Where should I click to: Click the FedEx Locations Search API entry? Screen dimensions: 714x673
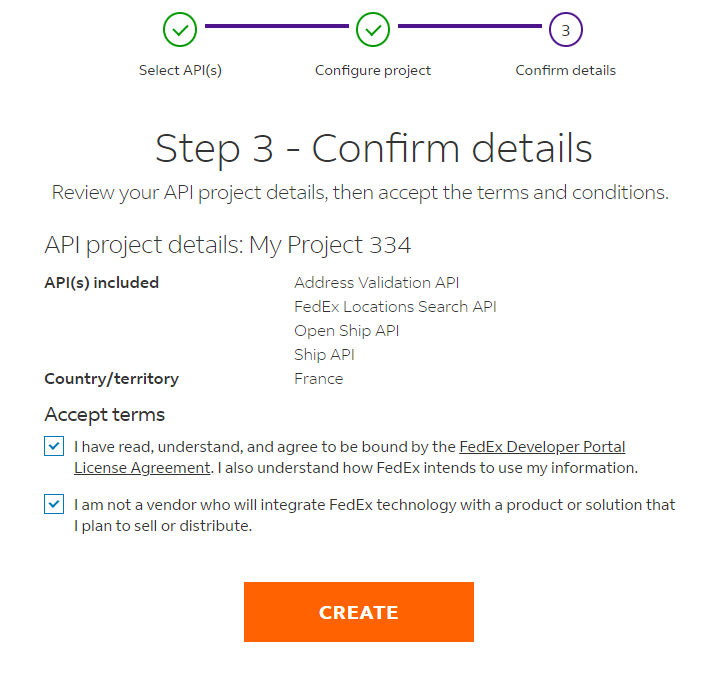395,307
